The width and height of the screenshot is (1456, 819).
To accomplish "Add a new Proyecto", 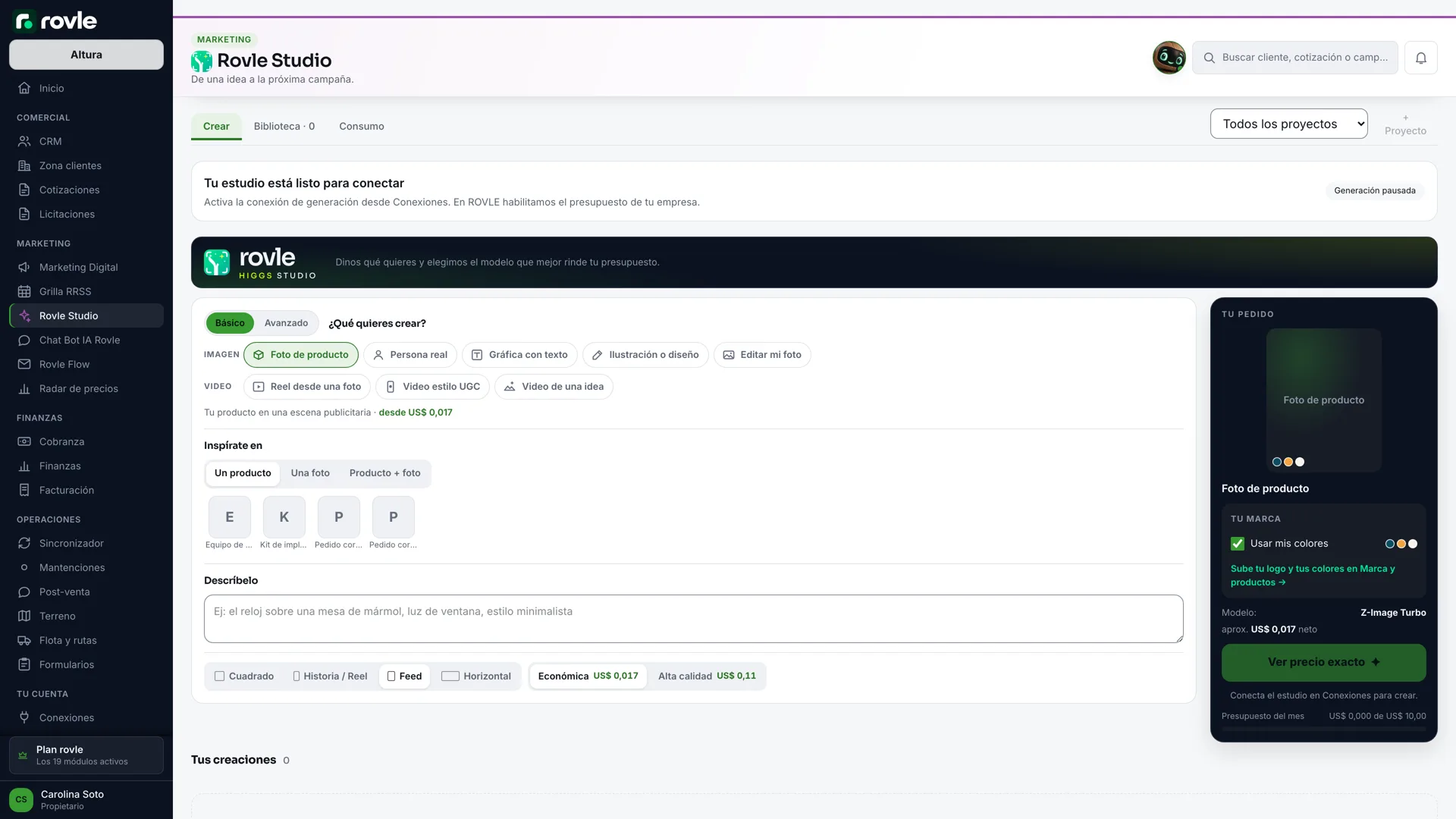I will tap(1405, 125).
